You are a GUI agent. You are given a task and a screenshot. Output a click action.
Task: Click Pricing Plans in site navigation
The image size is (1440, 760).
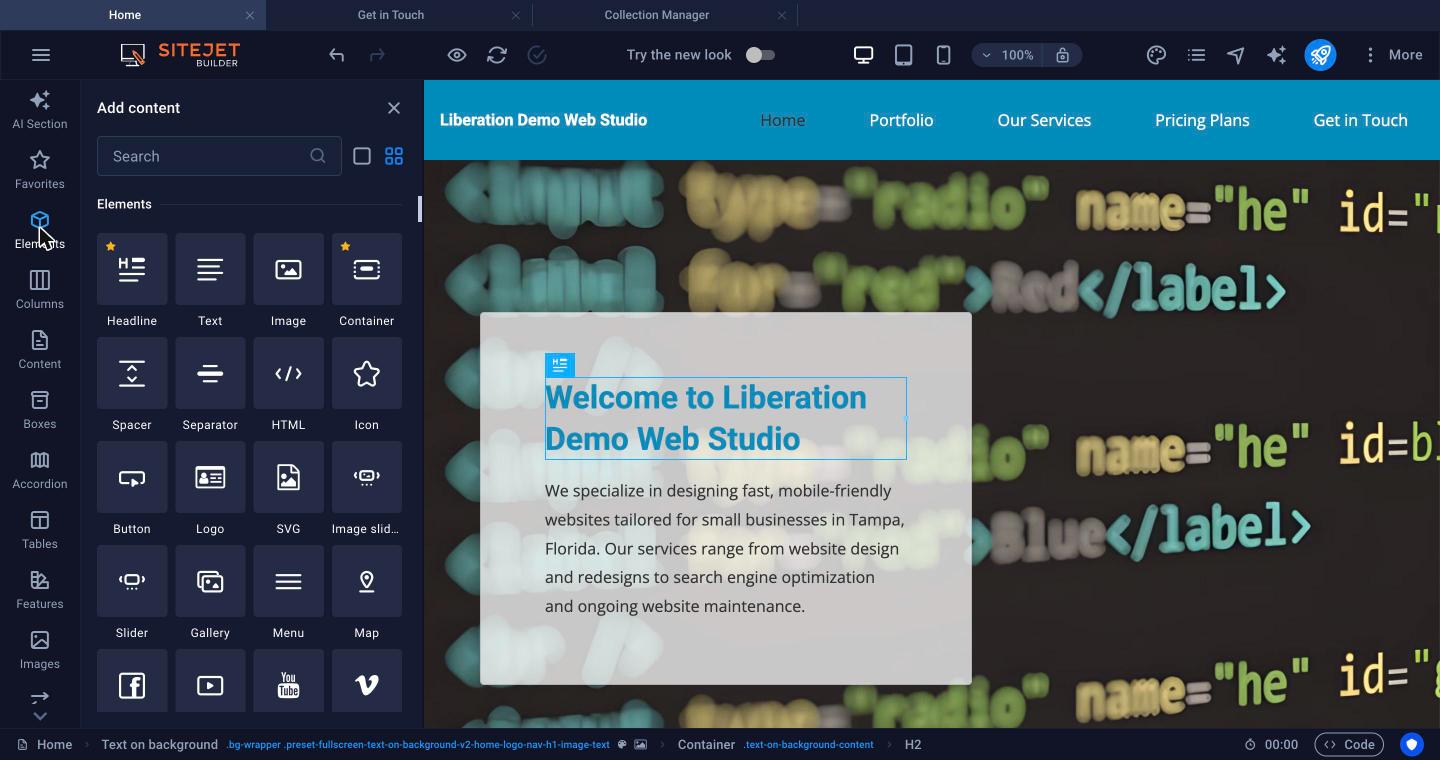(1202, 120)
